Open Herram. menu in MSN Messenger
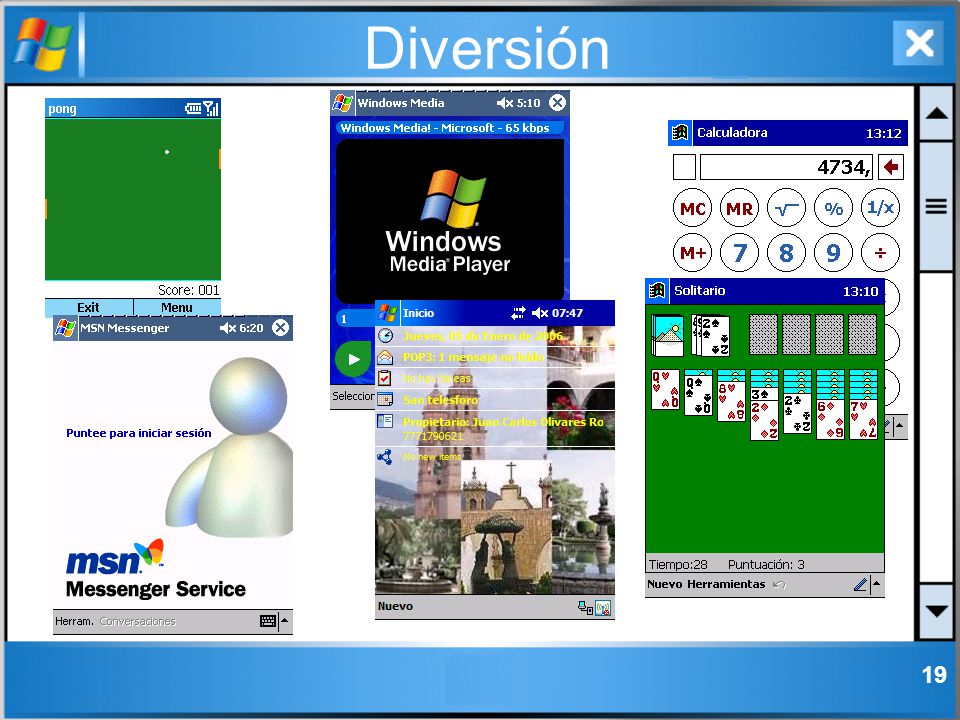The height and width of the screenshot is (720, 960). pos(74,621)
